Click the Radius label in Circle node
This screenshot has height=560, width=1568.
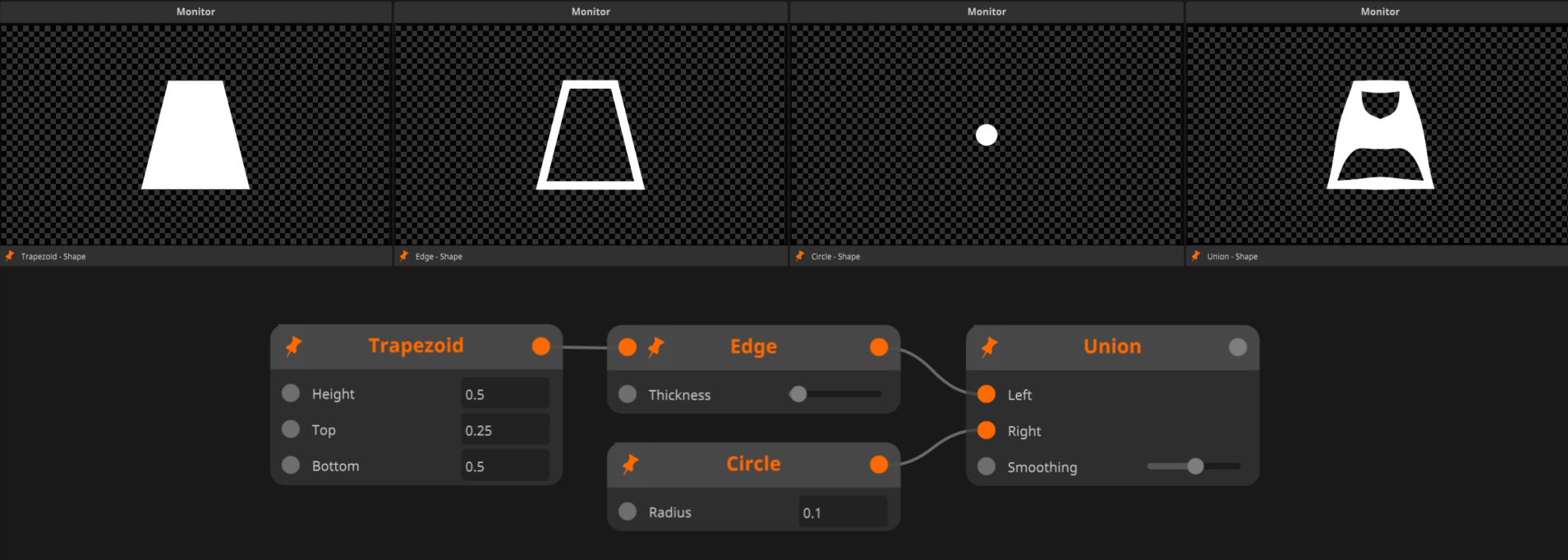[x=670, y=512]
